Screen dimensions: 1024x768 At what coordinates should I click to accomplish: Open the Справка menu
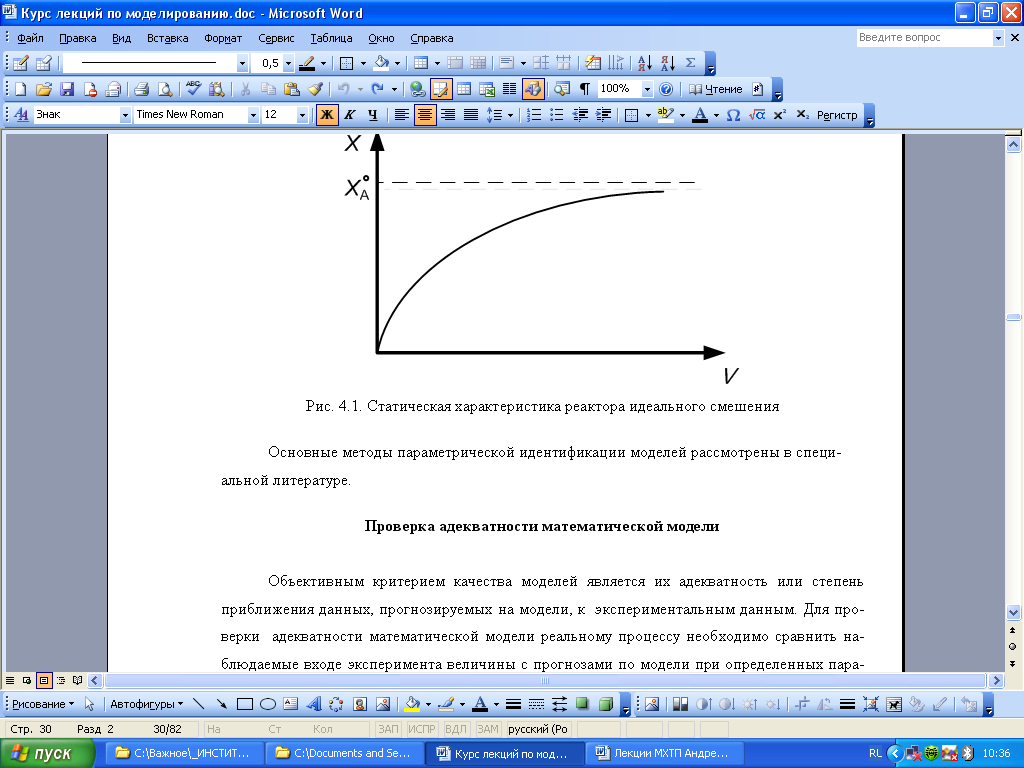tap(432, 38)
